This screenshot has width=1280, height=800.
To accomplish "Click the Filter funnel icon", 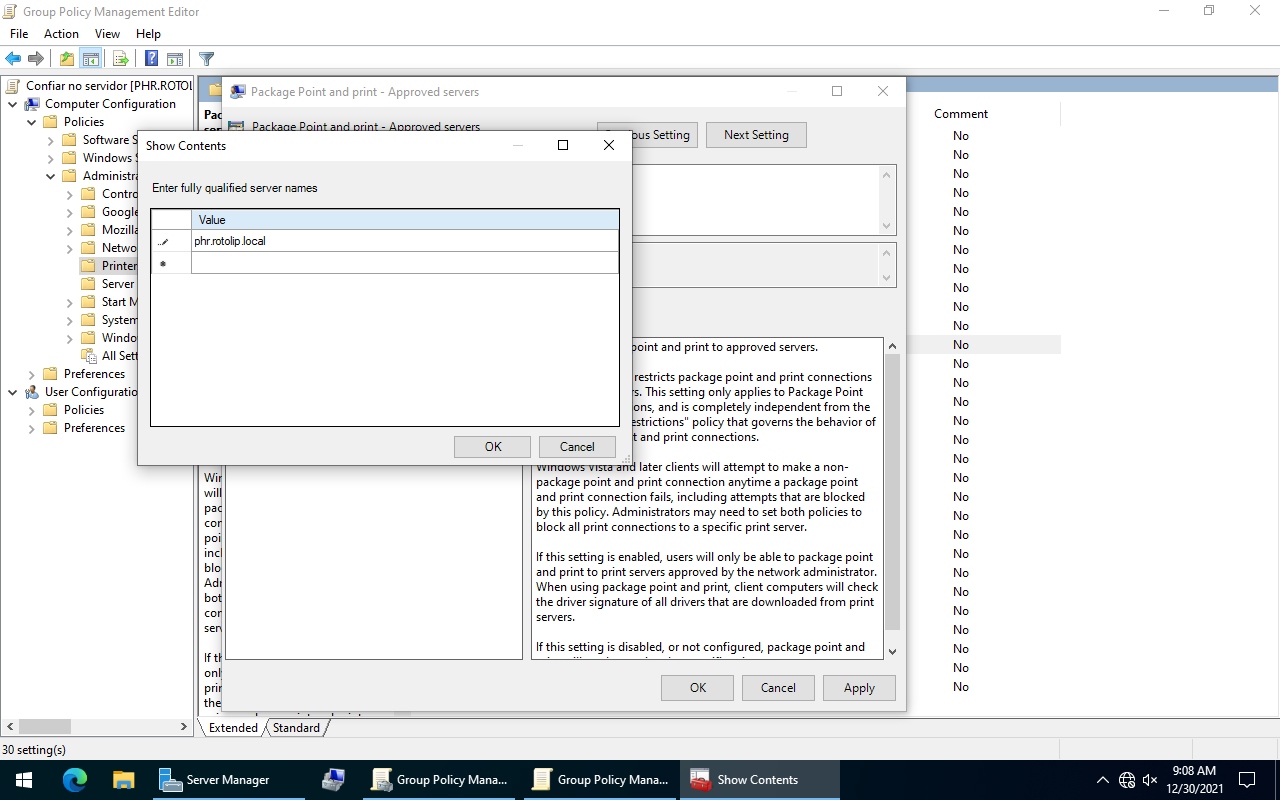I will pos(206,59).
